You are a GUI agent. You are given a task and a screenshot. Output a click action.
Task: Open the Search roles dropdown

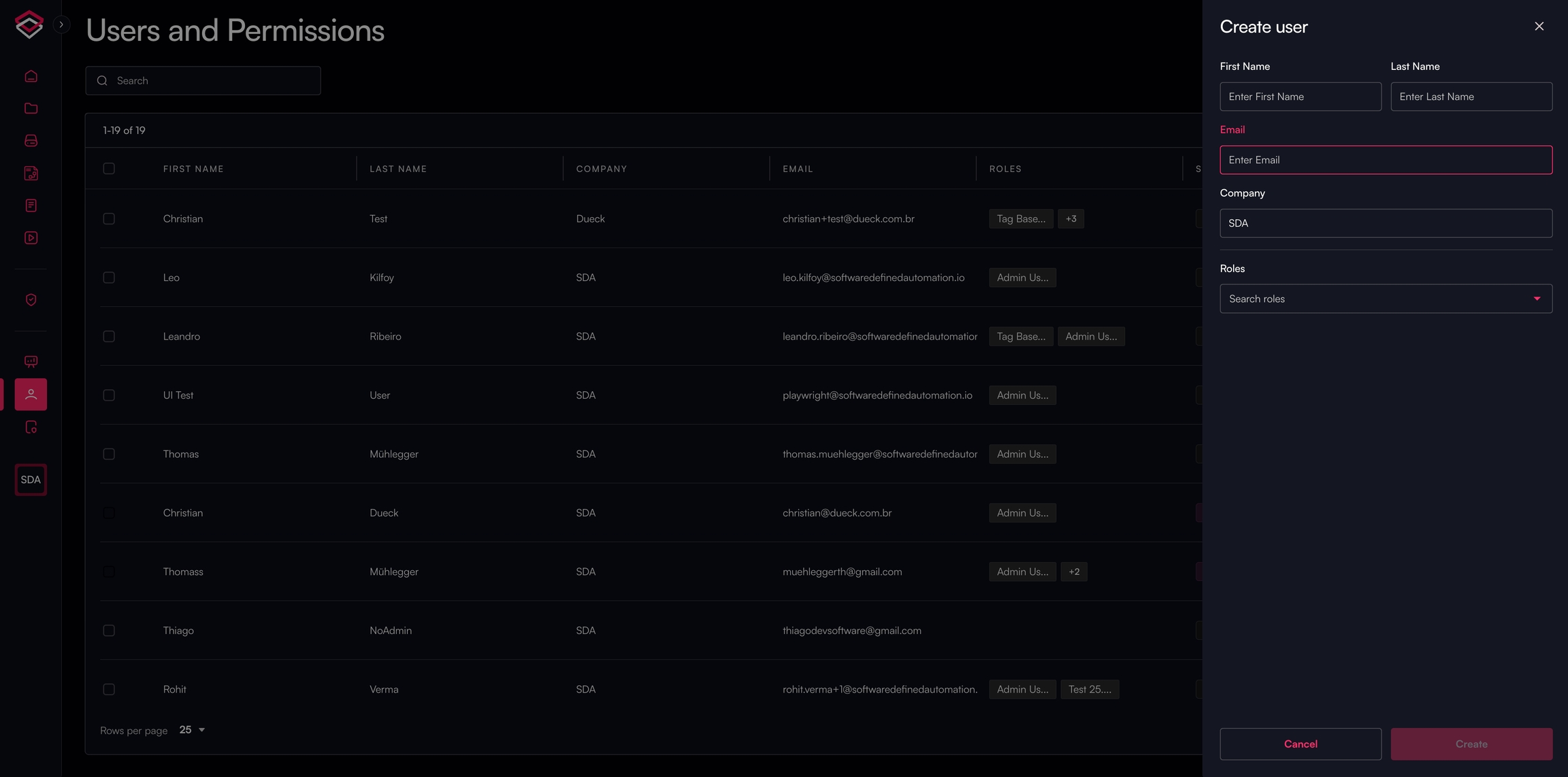(x=1386, y=299)
